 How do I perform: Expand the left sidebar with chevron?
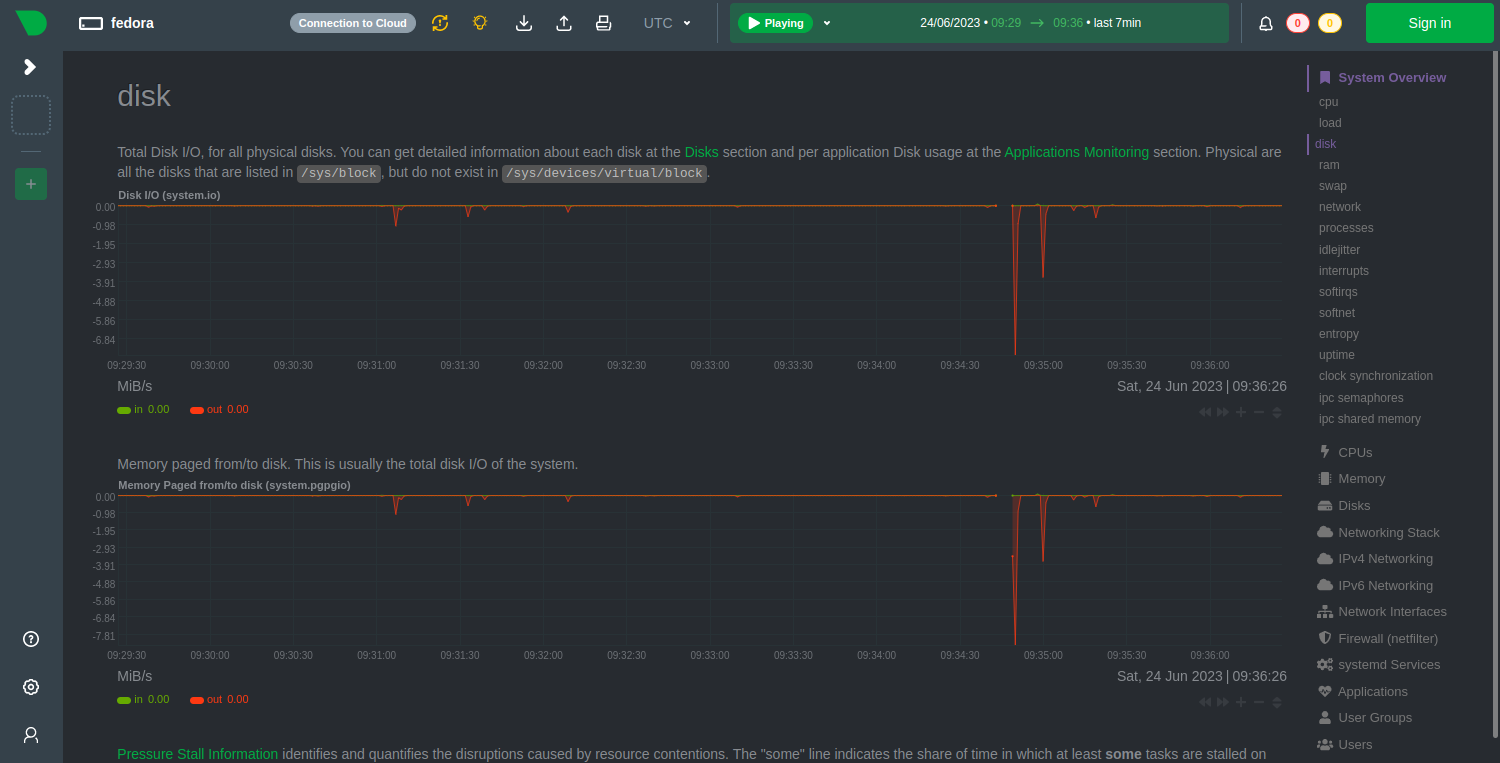(x=30, y=67)
